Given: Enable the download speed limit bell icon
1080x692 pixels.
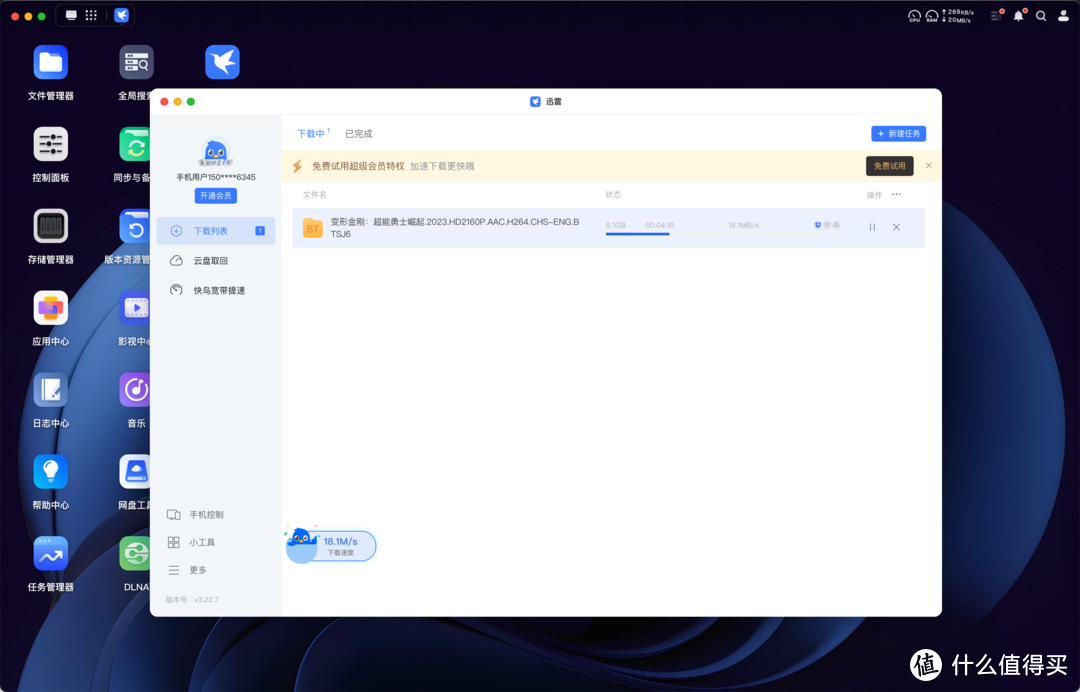Looking at the screenshot, I should [836, 226].
